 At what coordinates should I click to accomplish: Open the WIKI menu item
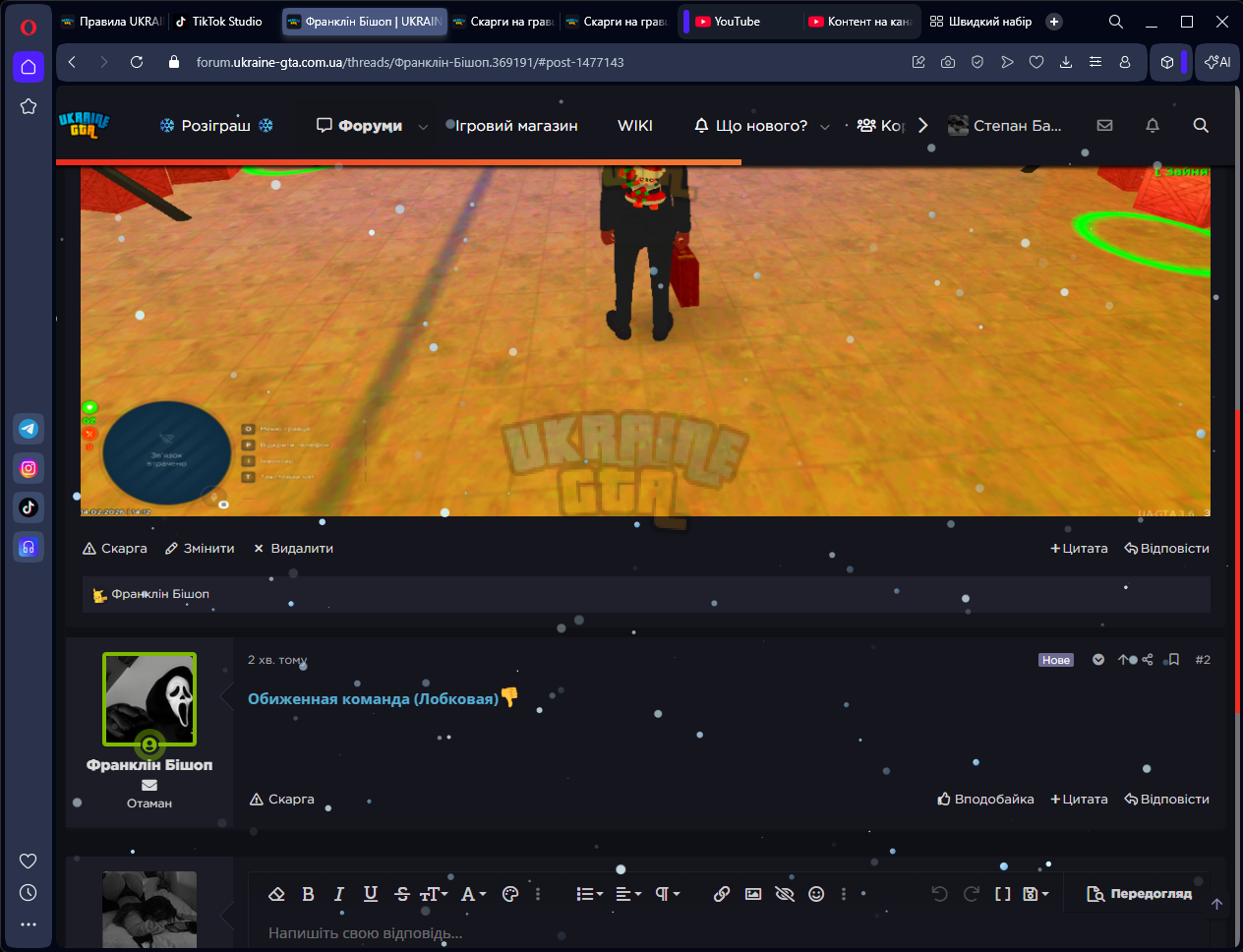point(635,126)
